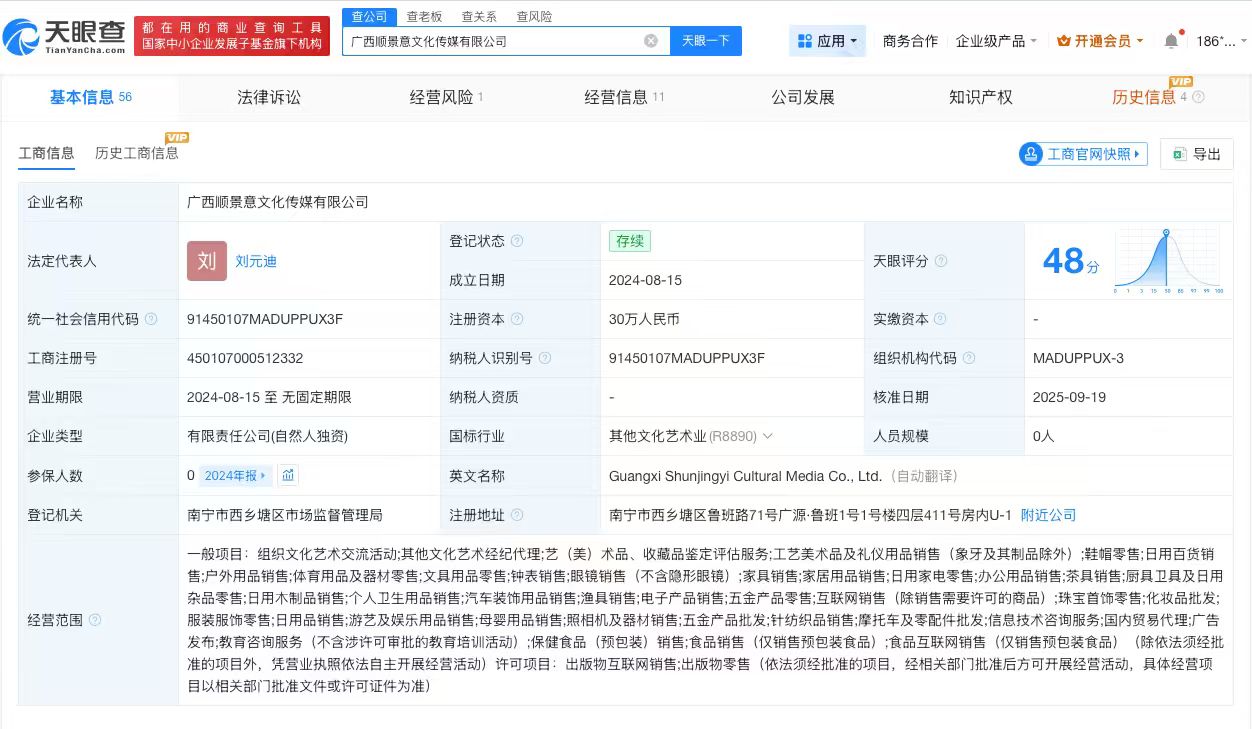Click the company name search input field
This screenshot has width=1252, height=729.
pyautogui.click(x=490, y=41)
